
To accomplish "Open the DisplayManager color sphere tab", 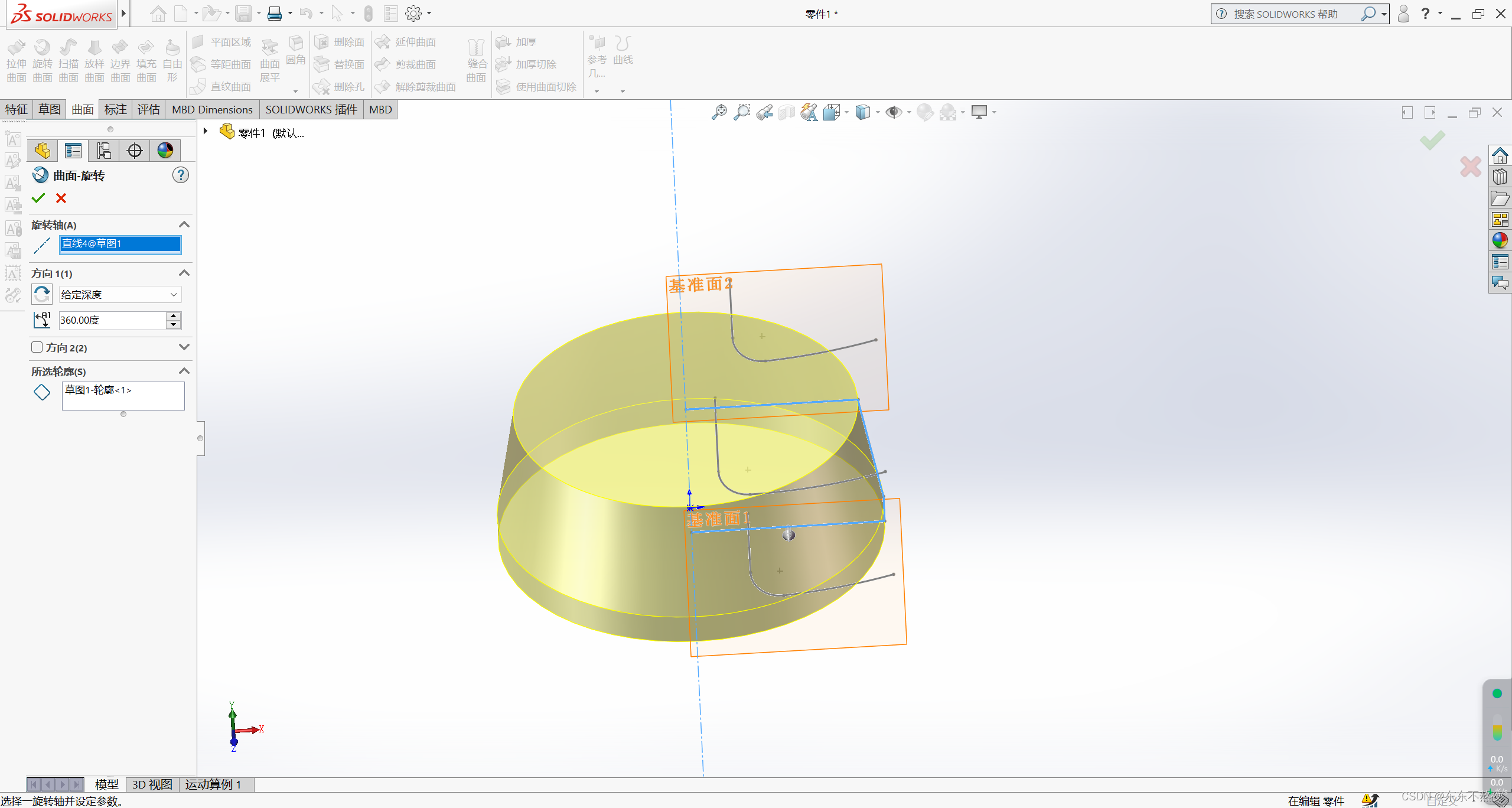I will [165, 151].
